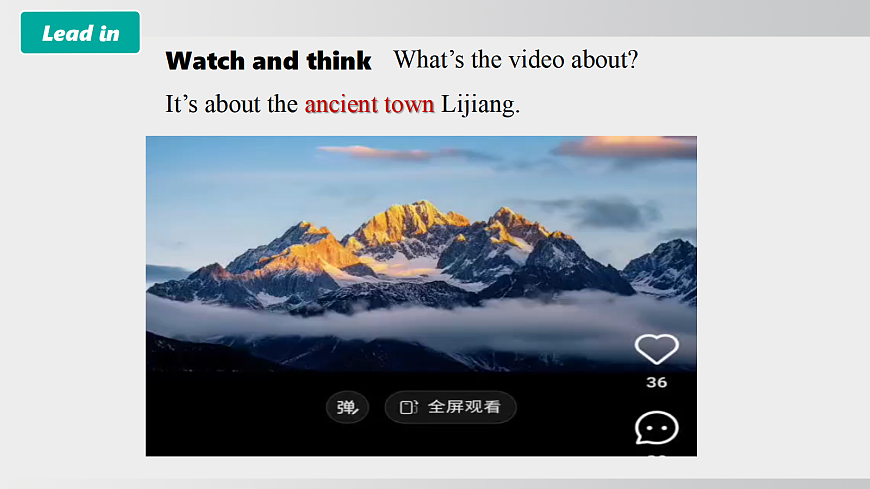870x489 pixels.
Task: Click the rotate-screen icon inside the fullscreen button
Action: click(x=408, y=407)
